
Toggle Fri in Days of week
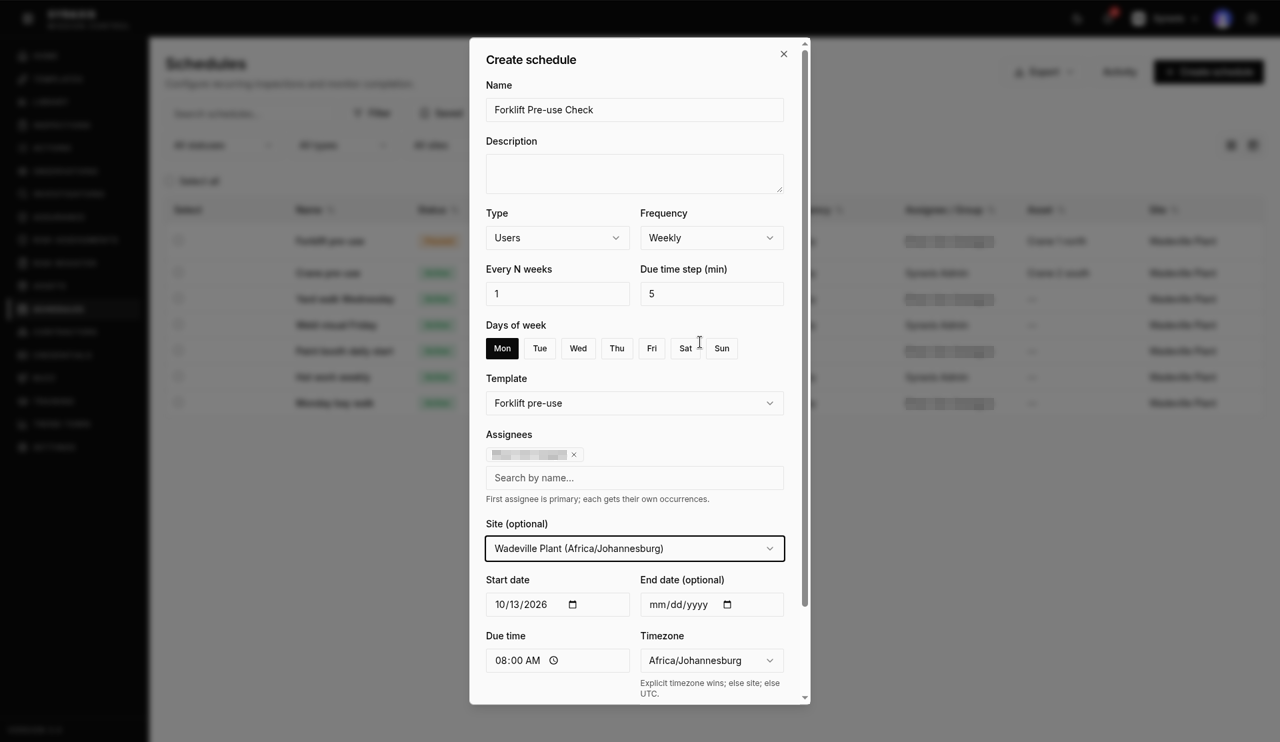click(x=652, y=348)
